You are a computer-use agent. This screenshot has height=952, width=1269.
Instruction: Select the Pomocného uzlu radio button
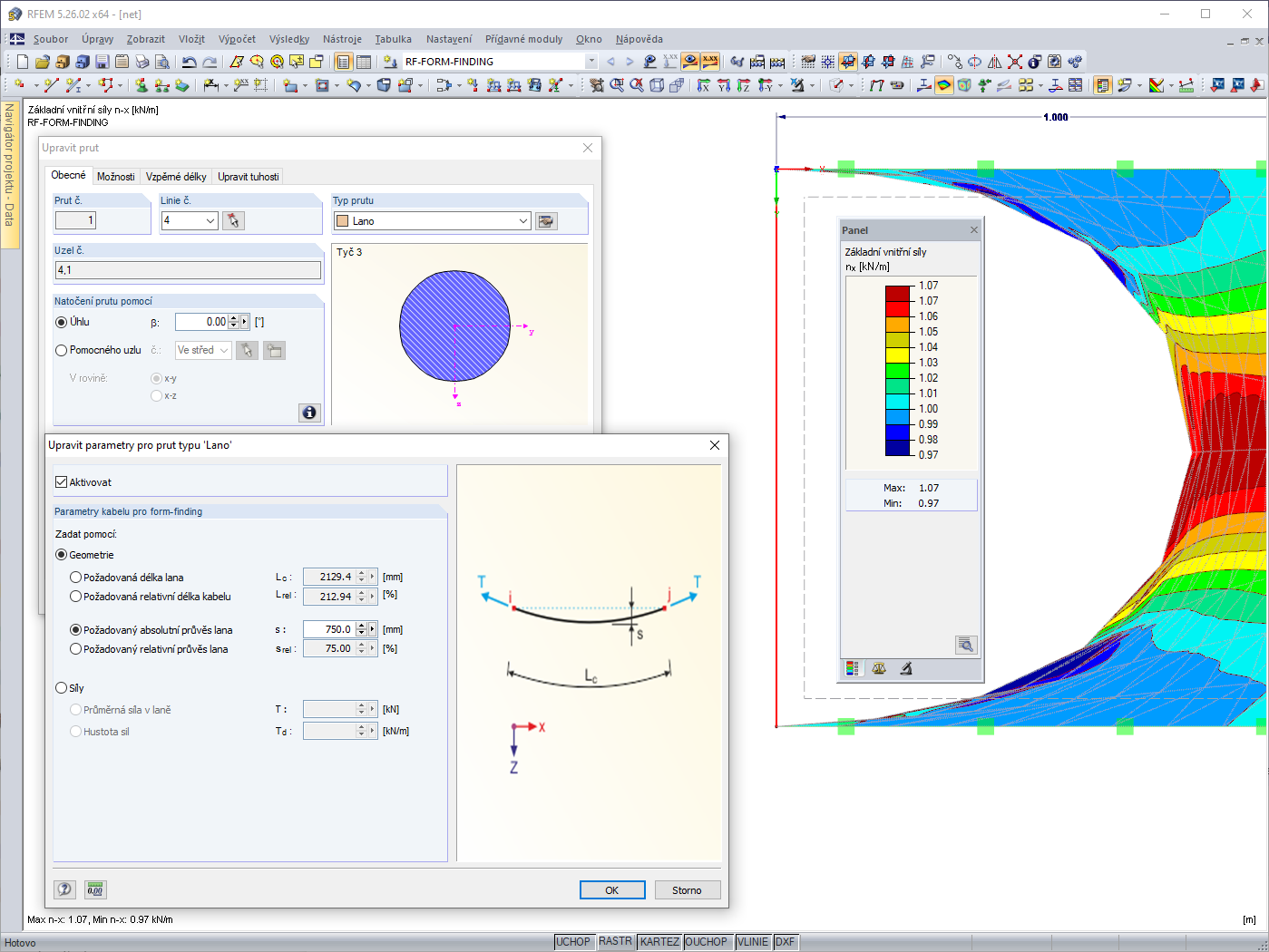point(62,350)
